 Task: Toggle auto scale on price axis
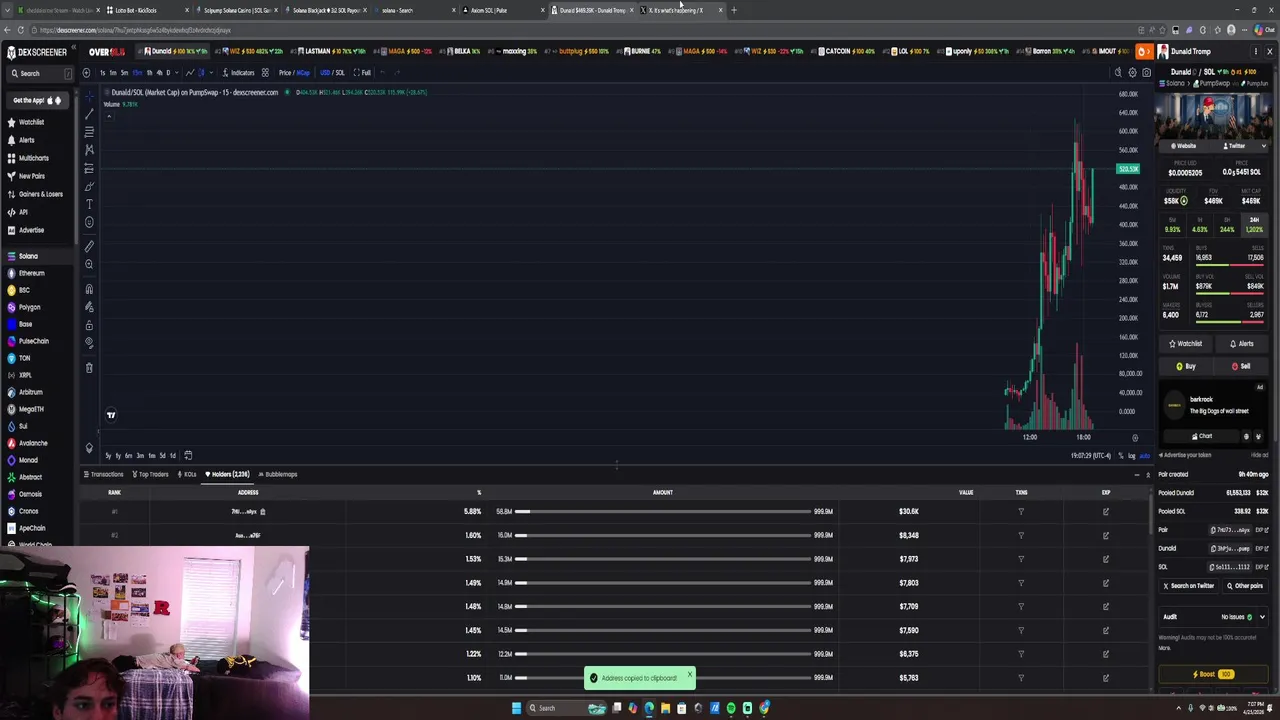click(x=1145, y=456)
